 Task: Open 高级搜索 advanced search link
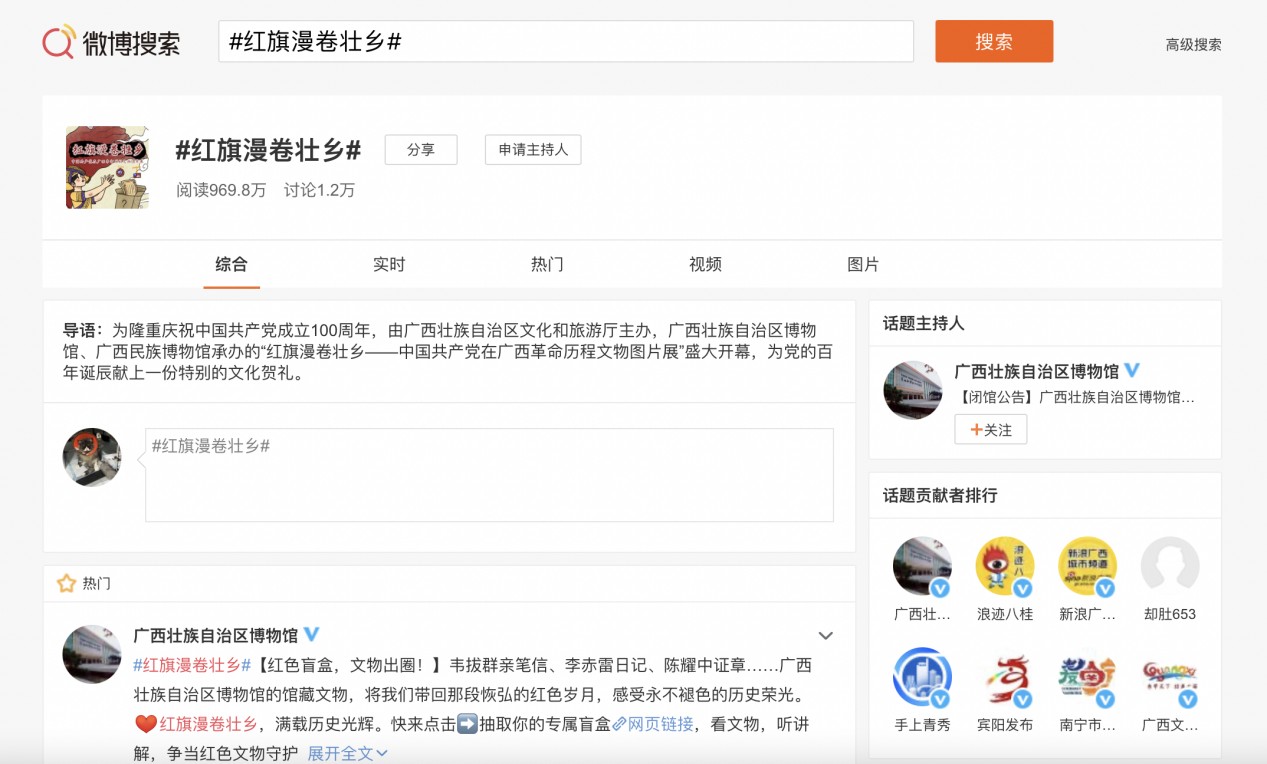1193,45
